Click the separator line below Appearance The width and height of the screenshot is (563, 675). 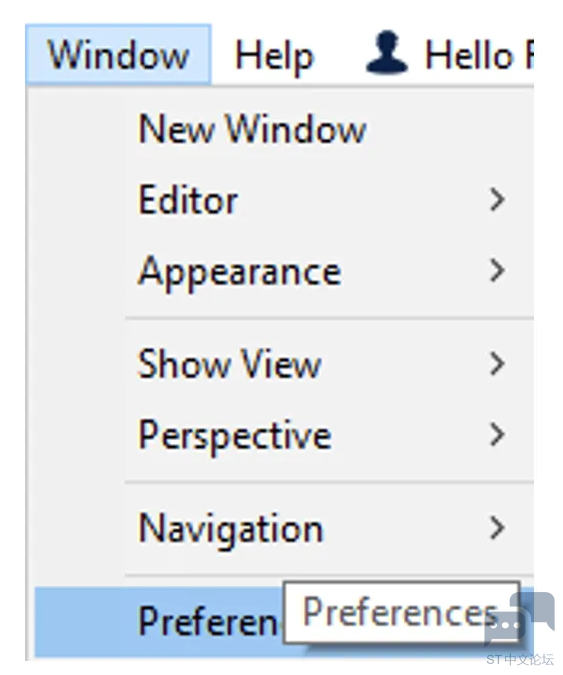pos(329,319)
